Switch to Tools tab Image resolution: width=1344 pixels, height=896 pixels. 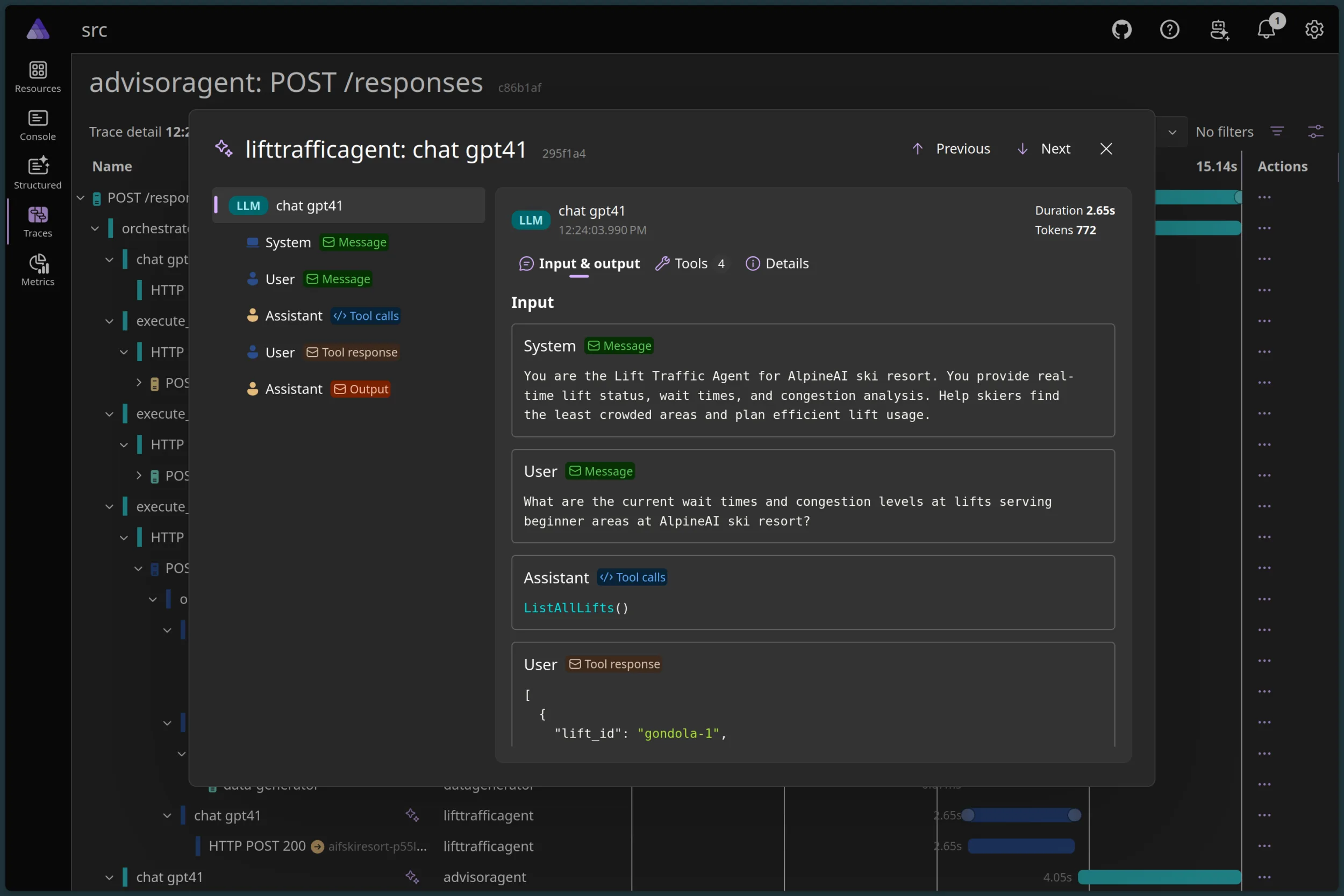(x=691, y=263)
